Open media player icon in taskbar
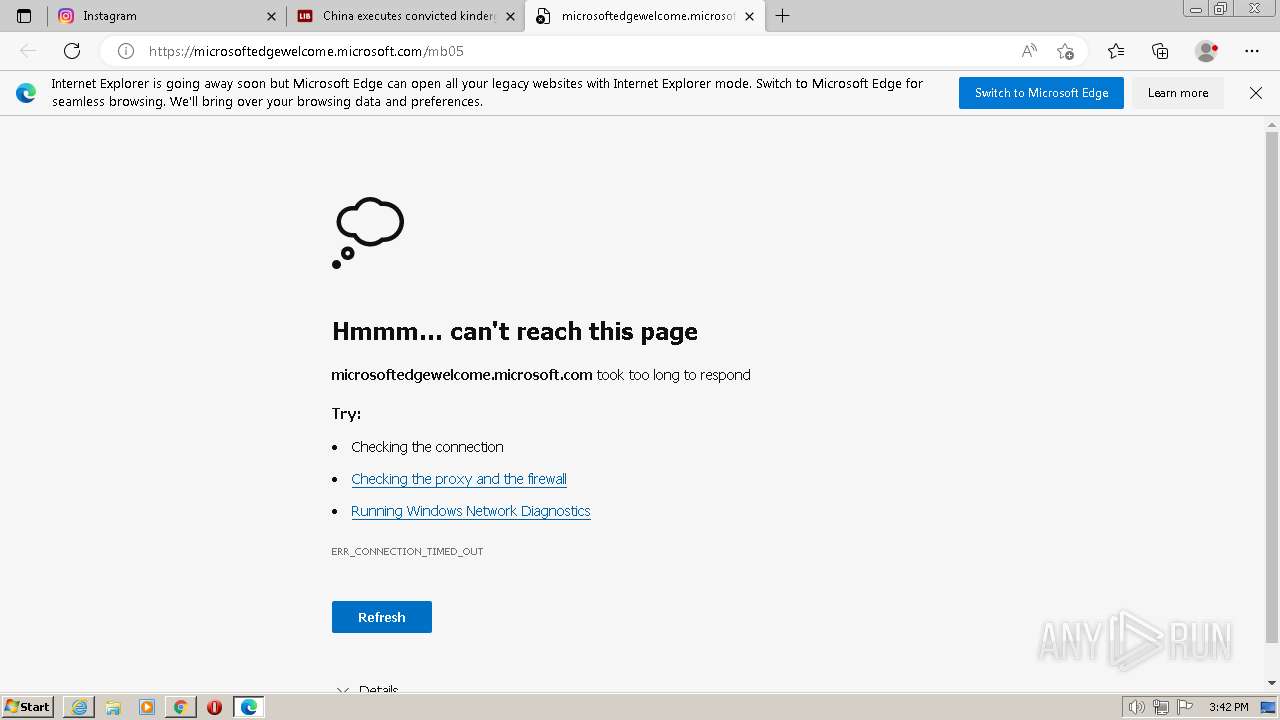 (x=147, y=707)
